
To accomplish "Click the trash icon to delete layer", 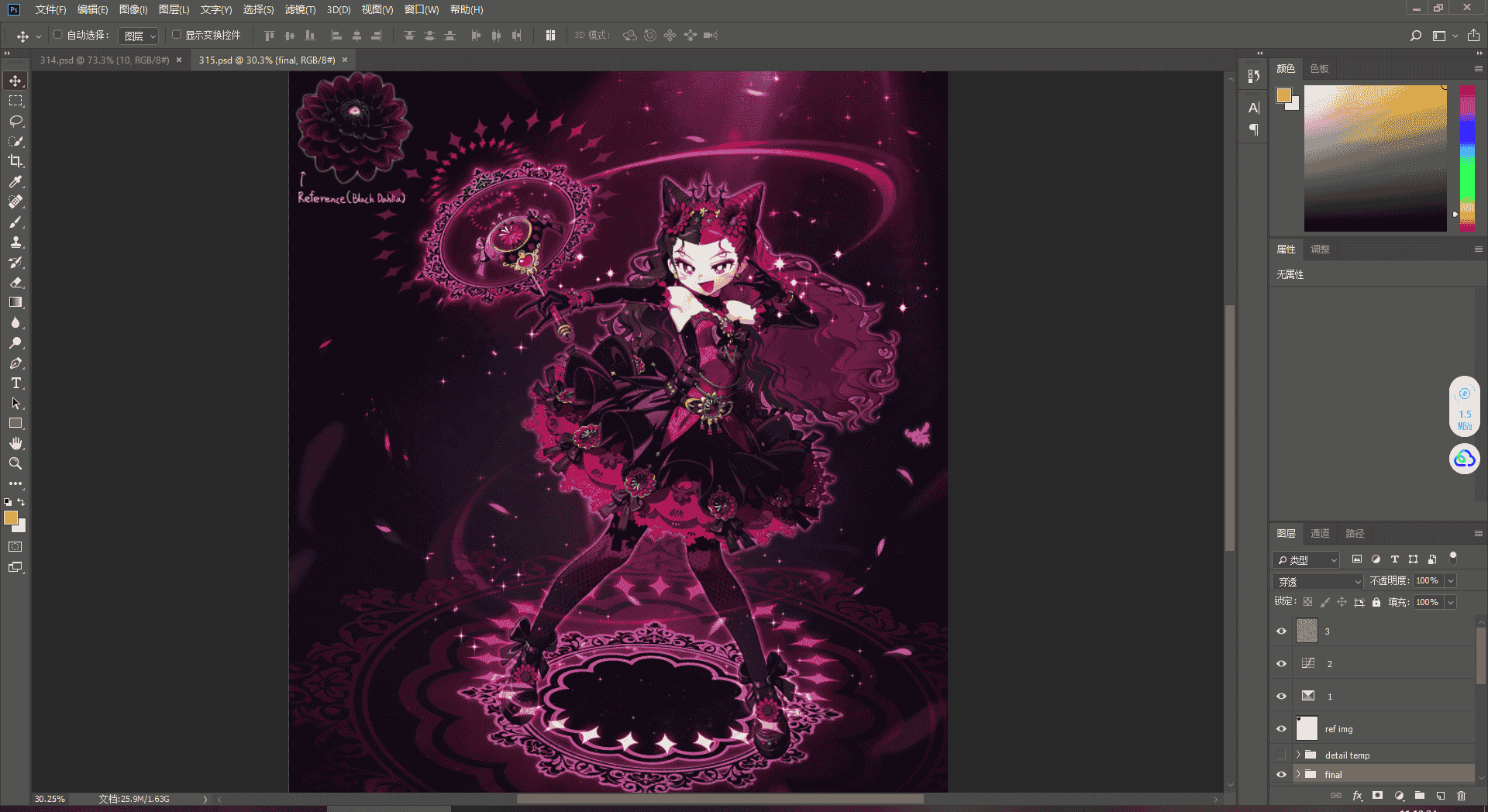I will (1461, 796).
